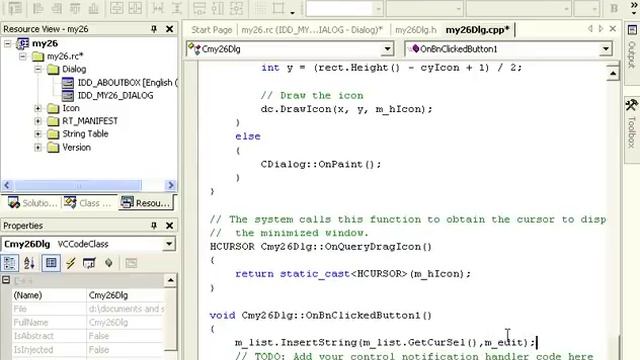Click the FullName property row

coord(88,322)
